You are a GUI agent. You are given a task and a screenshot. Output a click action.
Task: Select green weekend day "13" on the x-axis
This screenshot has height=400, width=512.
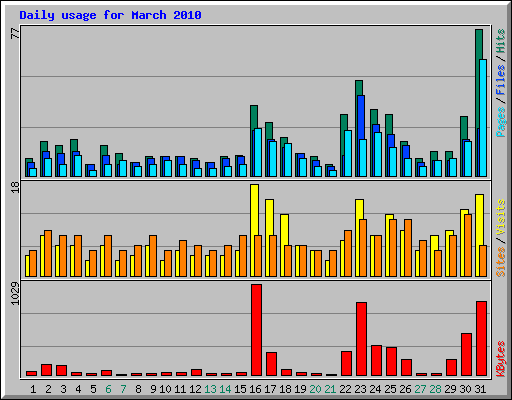point(210,389)
